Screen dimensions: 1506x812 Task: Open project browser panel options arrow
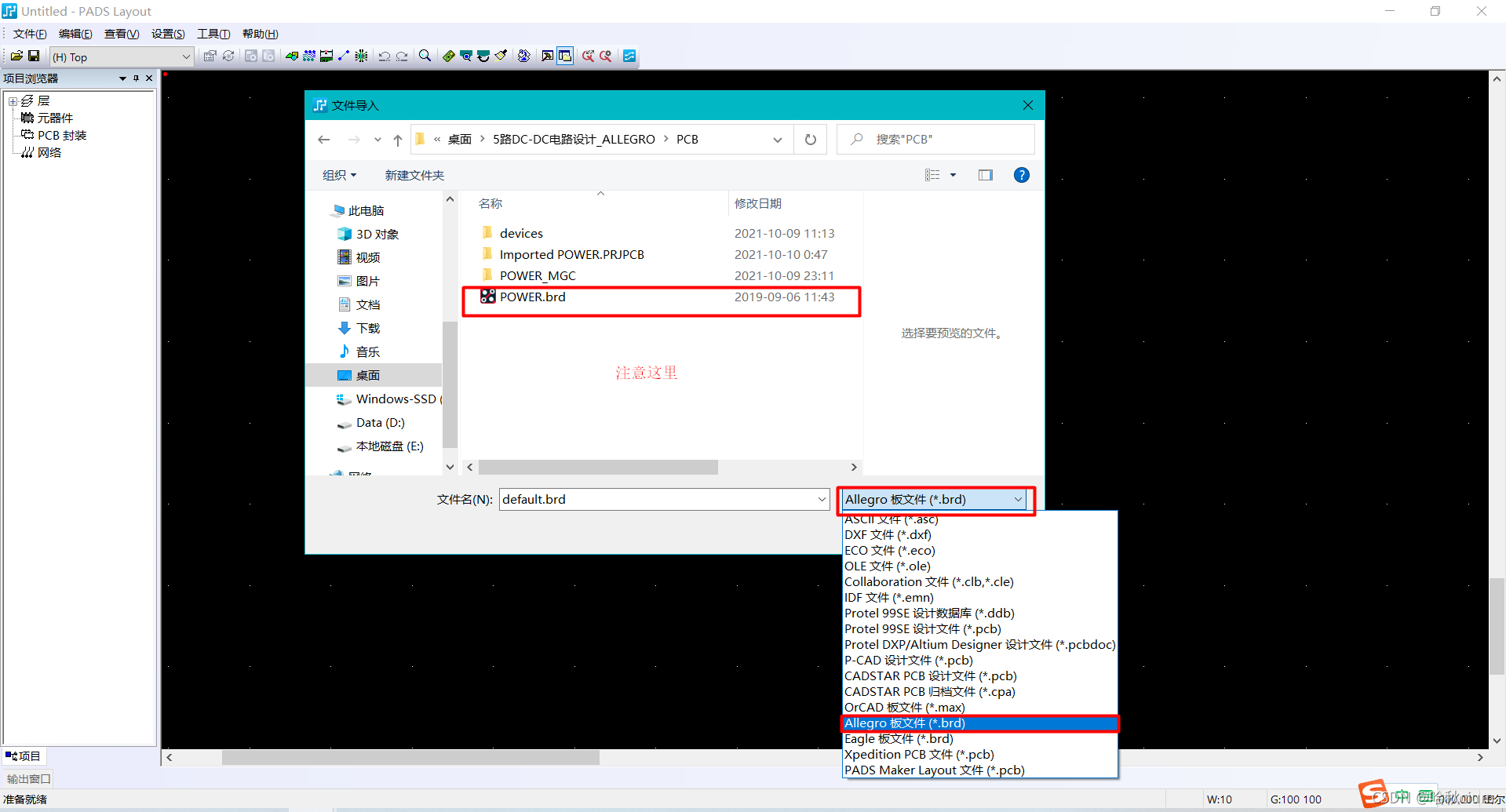pos(122,78)
